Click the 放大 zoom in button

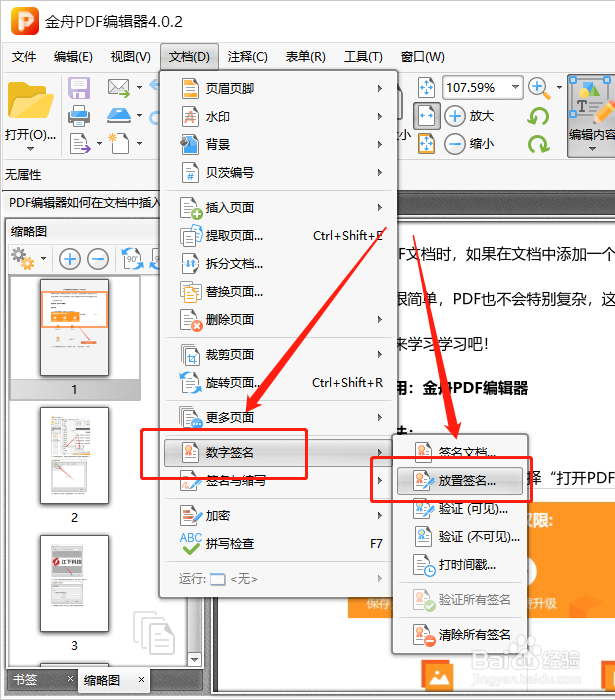pyautogui.click(x=469, y=116)
